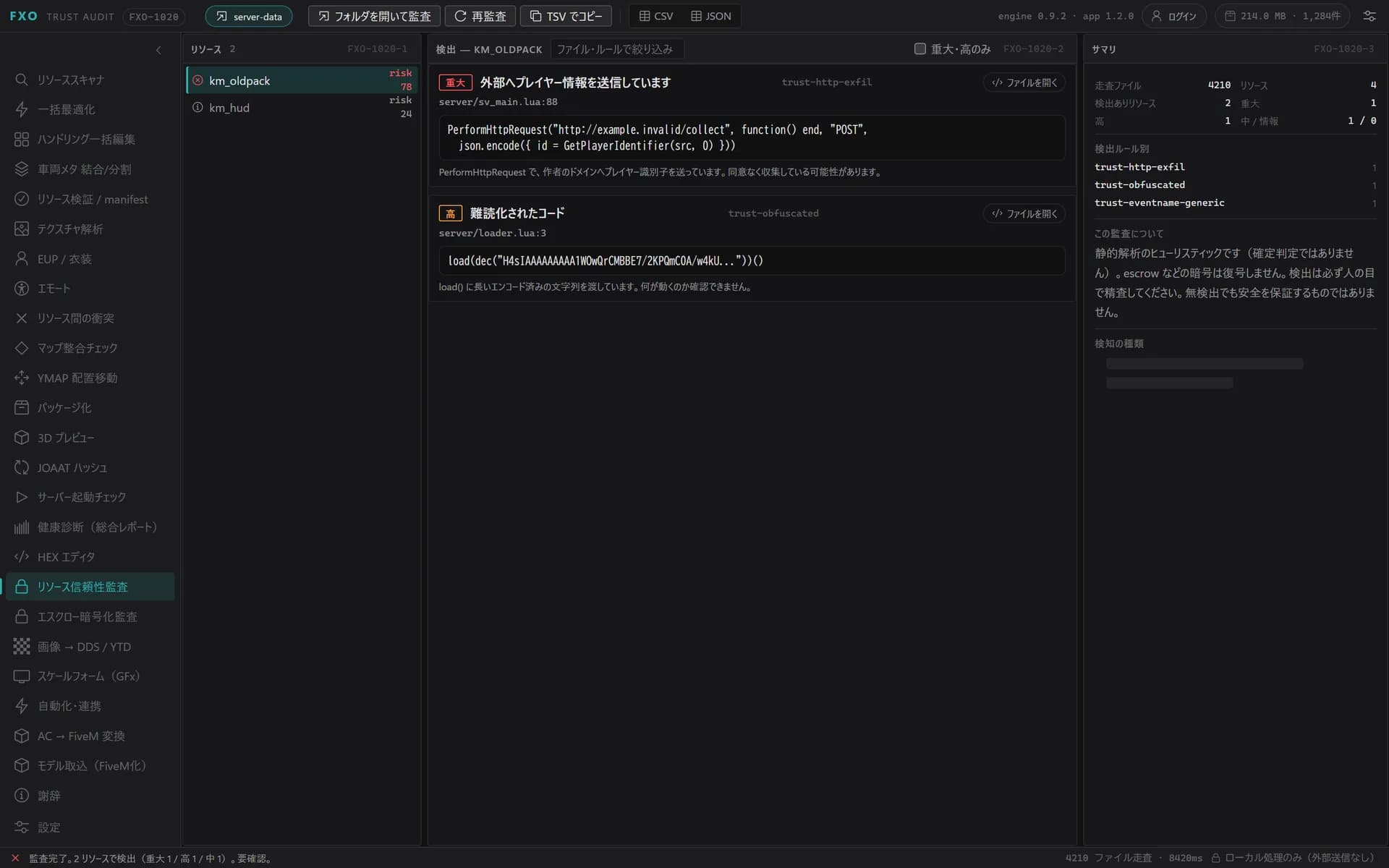Viewport: 1389px width, 868px height.
Task: Open パッケージ化 box icon
Action: pyautogui.click(x=22, y=407)
